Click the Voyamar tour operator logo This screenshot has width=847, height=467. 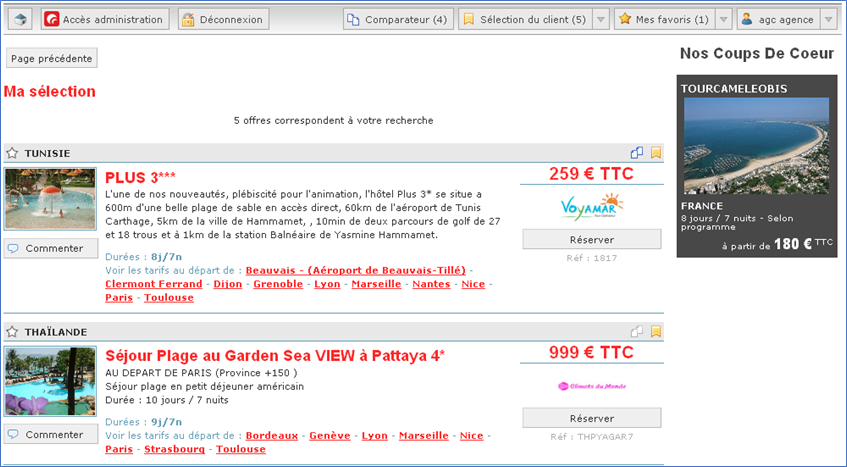(x=592, y=207)
